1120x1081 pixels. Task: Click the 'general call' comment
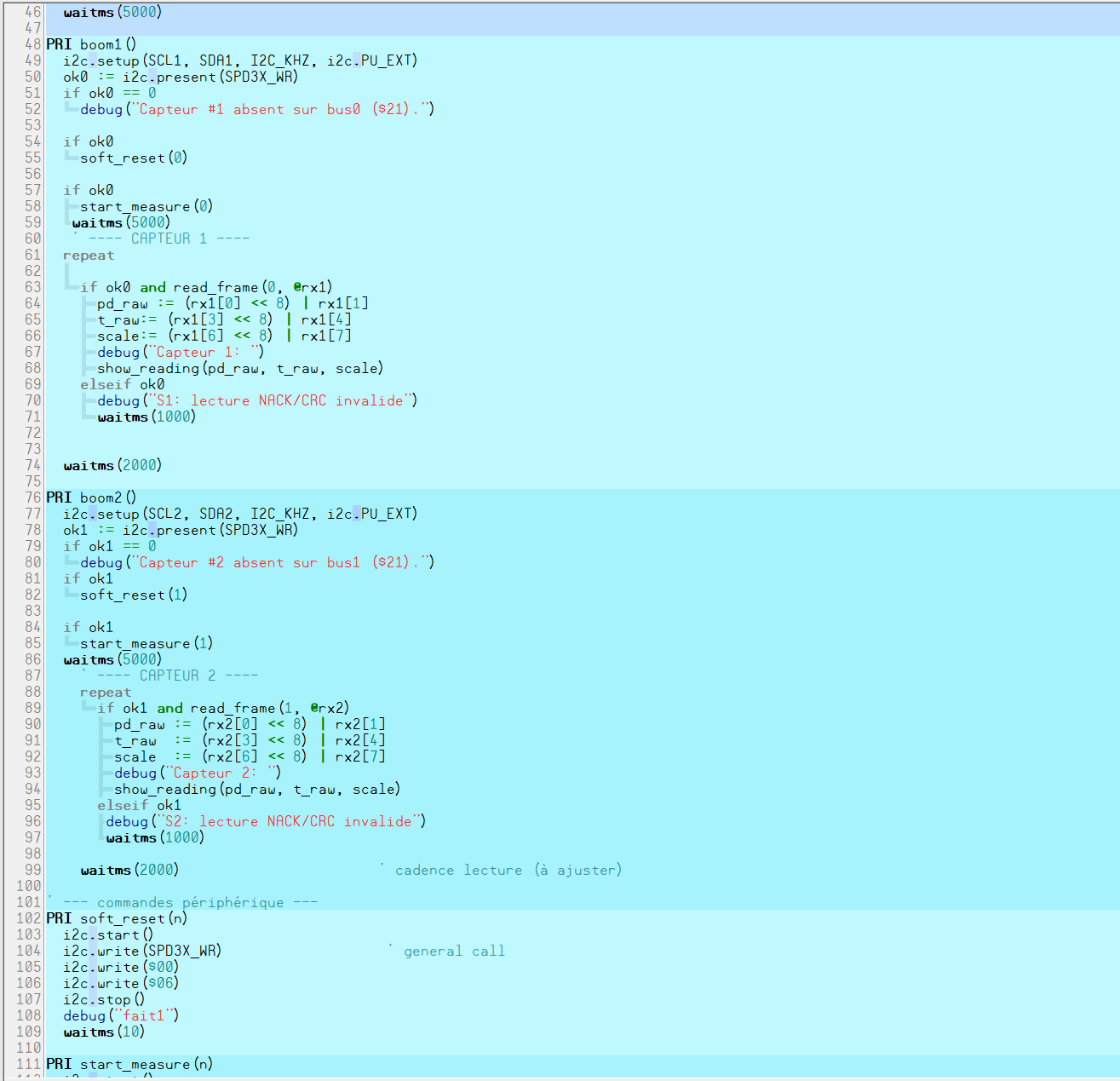click(454, 951)
